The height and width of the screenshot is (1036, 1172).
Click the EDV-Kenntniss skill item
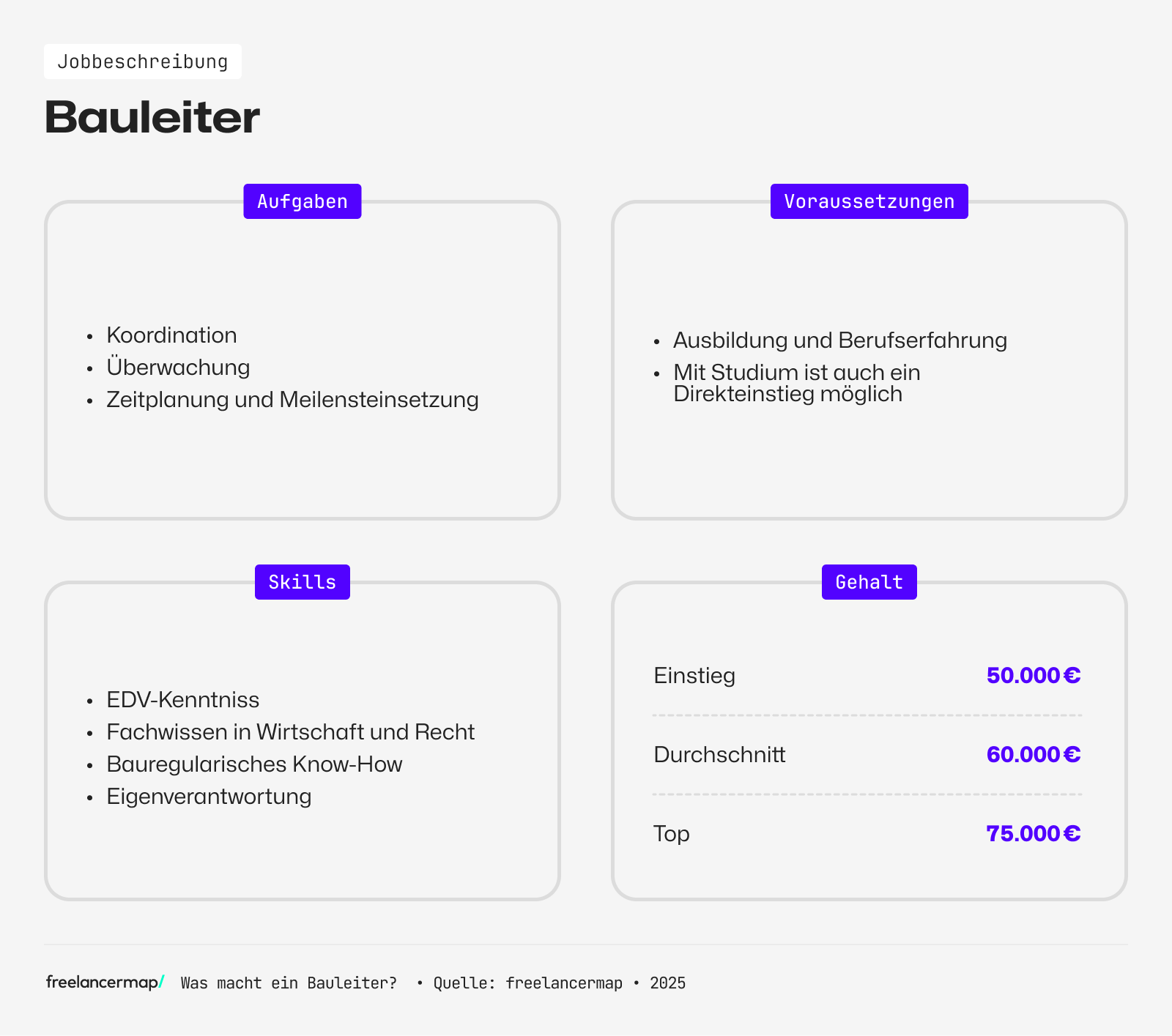(x=182, y=700)
